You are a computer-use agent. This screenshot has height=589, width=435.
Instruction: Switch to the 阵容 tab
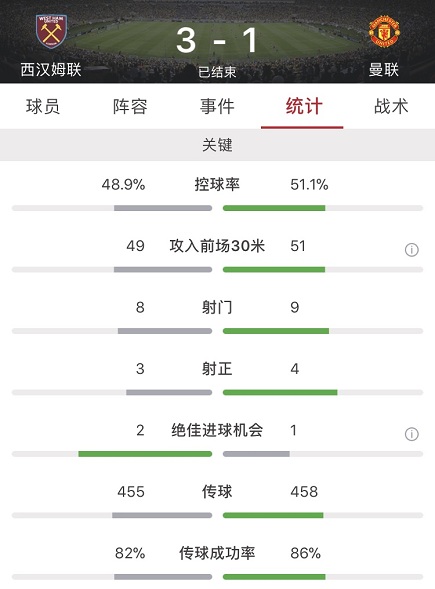(x=130, y=106)
